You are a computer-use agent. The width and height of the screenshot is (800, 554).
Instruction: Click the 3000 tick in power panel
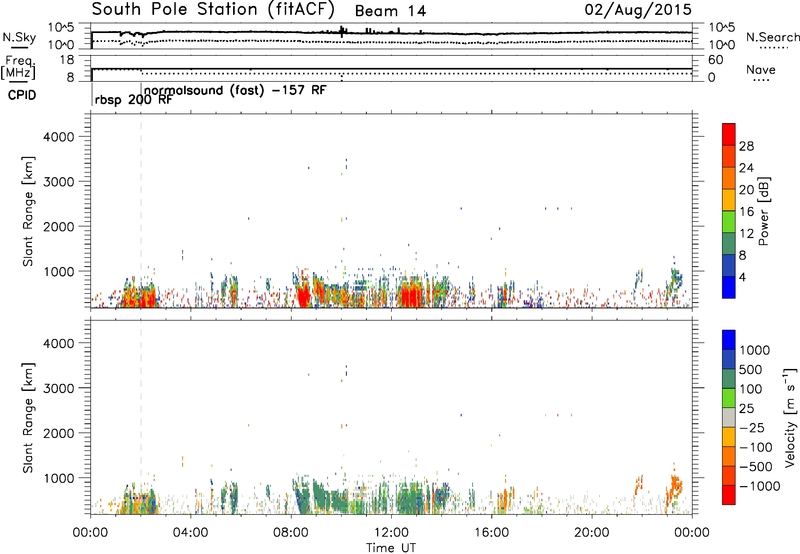pos(59,182)
